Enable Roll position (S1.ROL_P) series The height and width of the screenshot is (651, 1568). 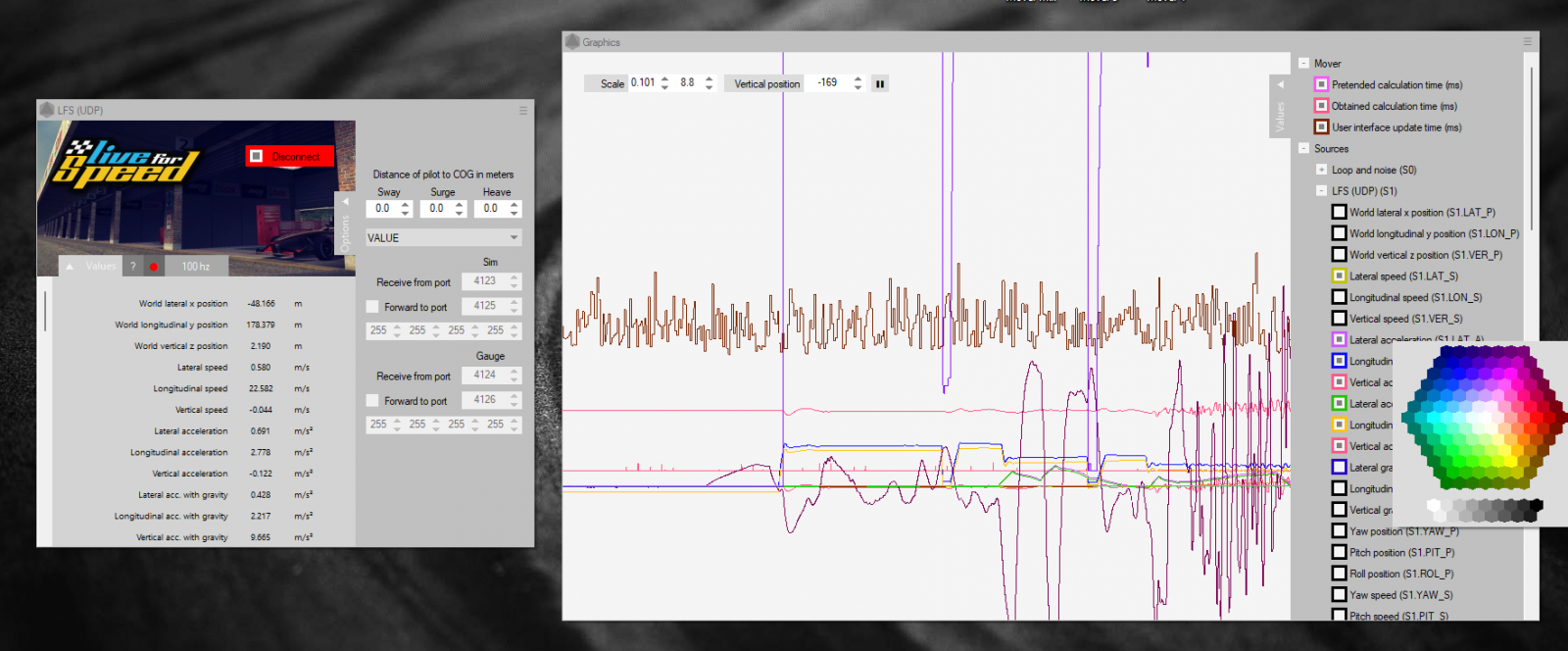(x=1339, y=574)
